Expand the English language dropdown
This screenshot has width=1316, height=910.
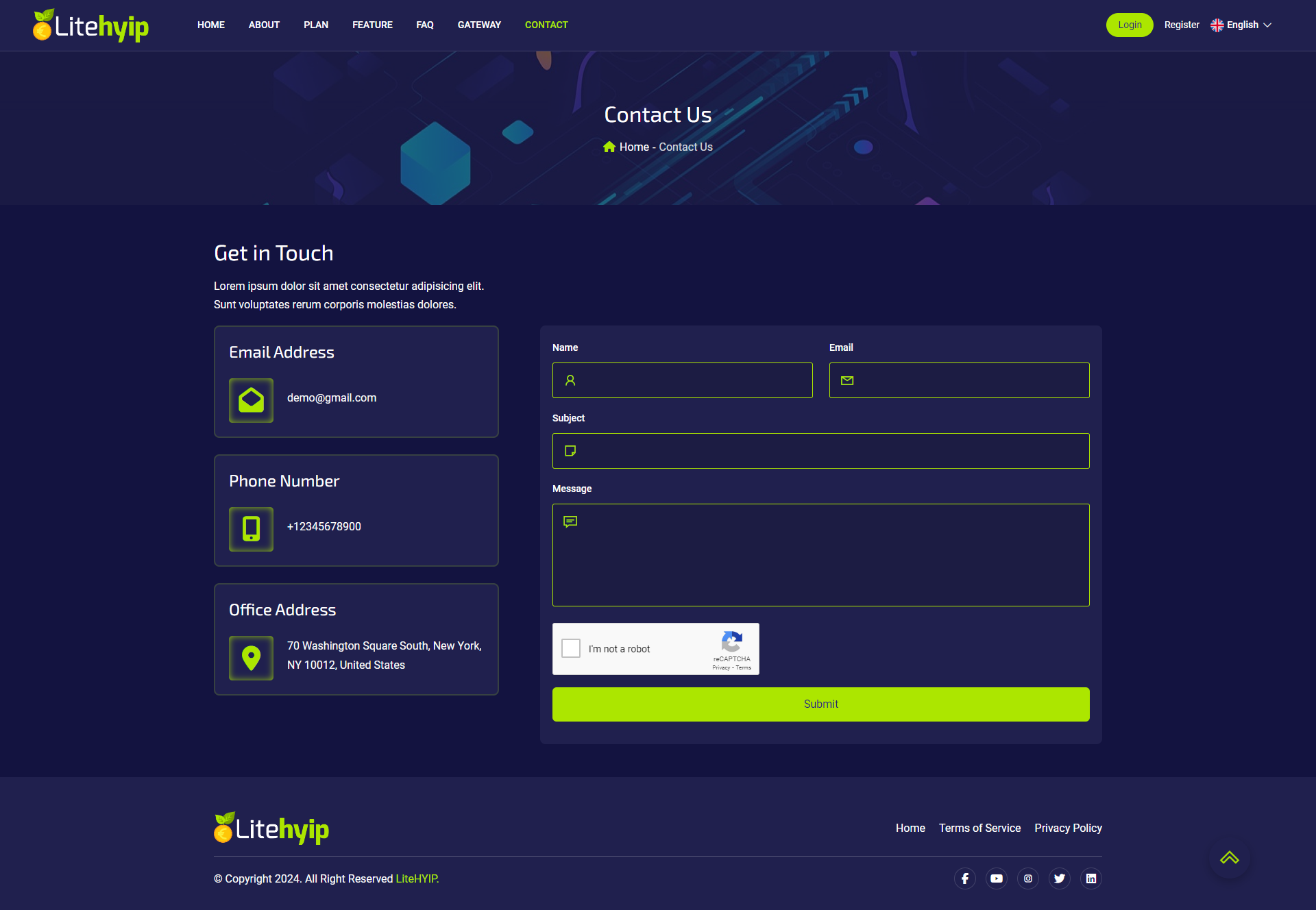(x=1244, y=25)
